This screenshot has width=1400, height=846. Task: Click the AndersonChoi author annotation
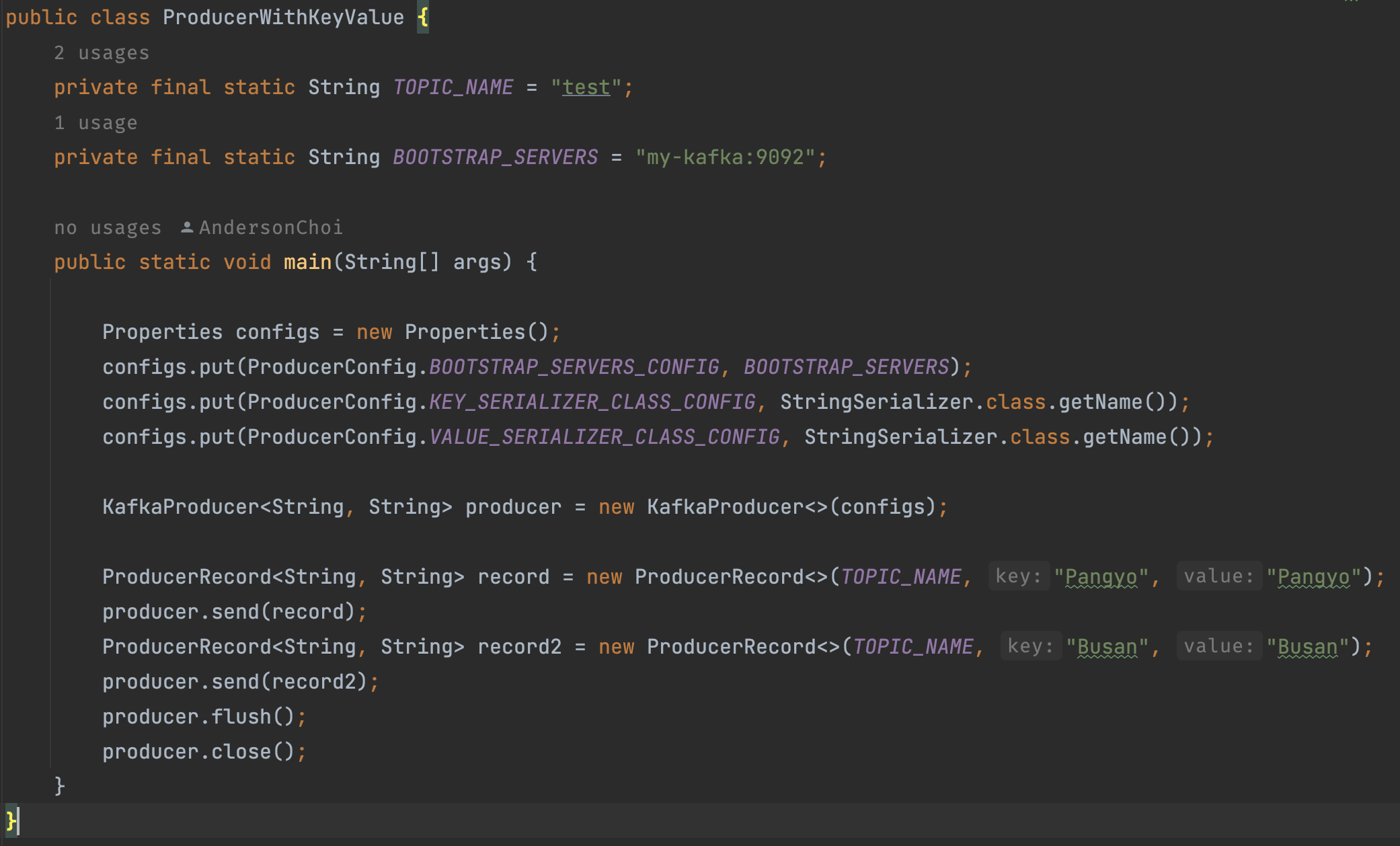(x=271, y=228)
